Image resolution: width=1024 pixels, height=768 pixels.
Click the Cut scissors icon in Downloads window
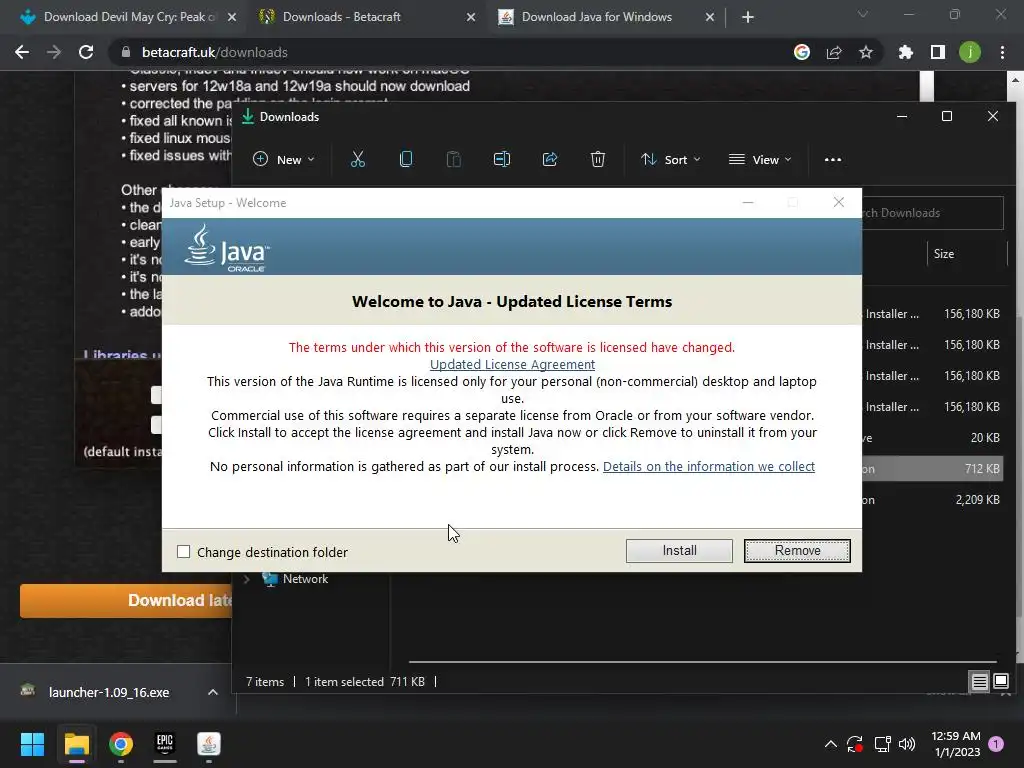coord(358,159)
